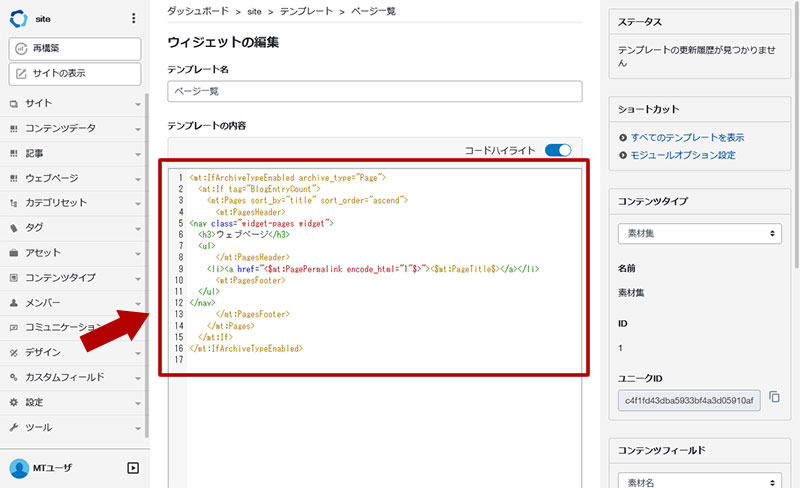Viewport: 800px width, 488px height.
Task: Open the 設定 menu item
Action: (74, 402)
